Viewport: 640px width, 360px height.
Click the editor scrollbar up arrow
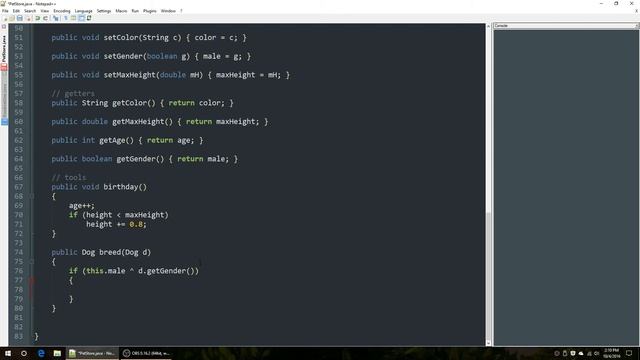click(x=488, y=26)
